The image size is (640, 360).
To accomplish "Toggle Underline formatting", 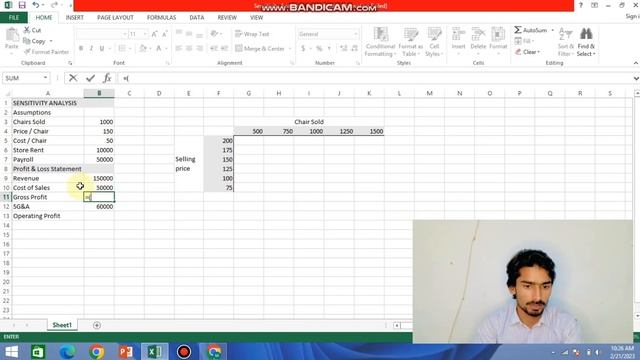I will coord(102,49).
